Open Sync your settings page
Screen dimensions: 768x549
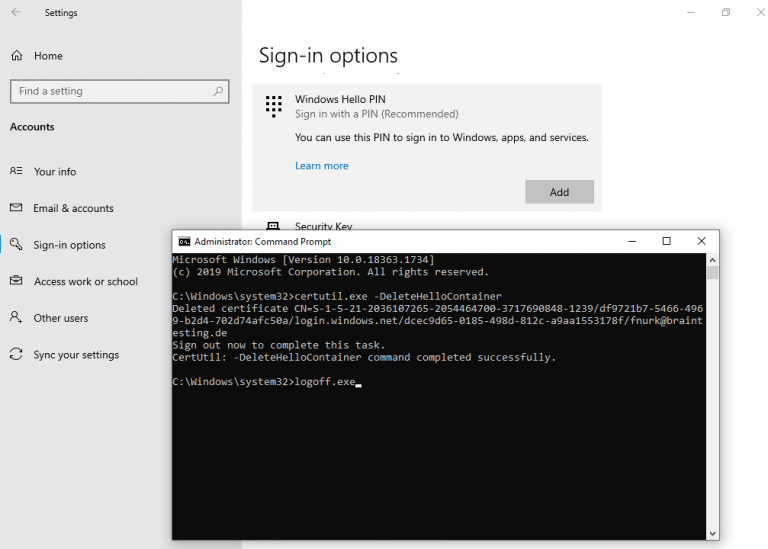[x=76, y=355]
